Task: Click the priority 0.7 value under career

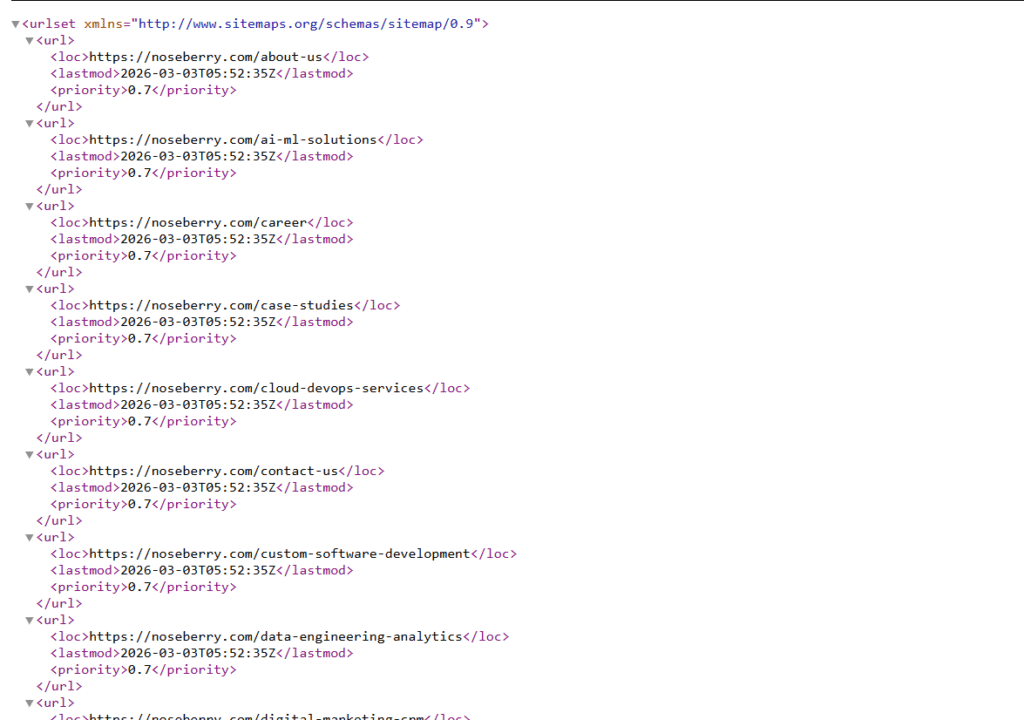Action: tap(139, 256)
